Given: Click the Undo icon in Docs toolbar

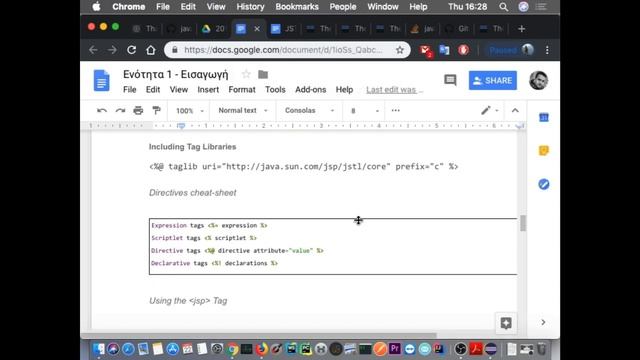Looking at the screenshot, I should (102, 110).
